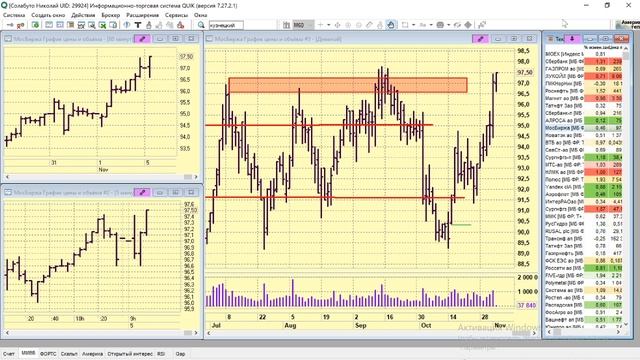Click the purple pen button on daily chart
This screenshot has height=360, width=640.
[x=480, y=39]
